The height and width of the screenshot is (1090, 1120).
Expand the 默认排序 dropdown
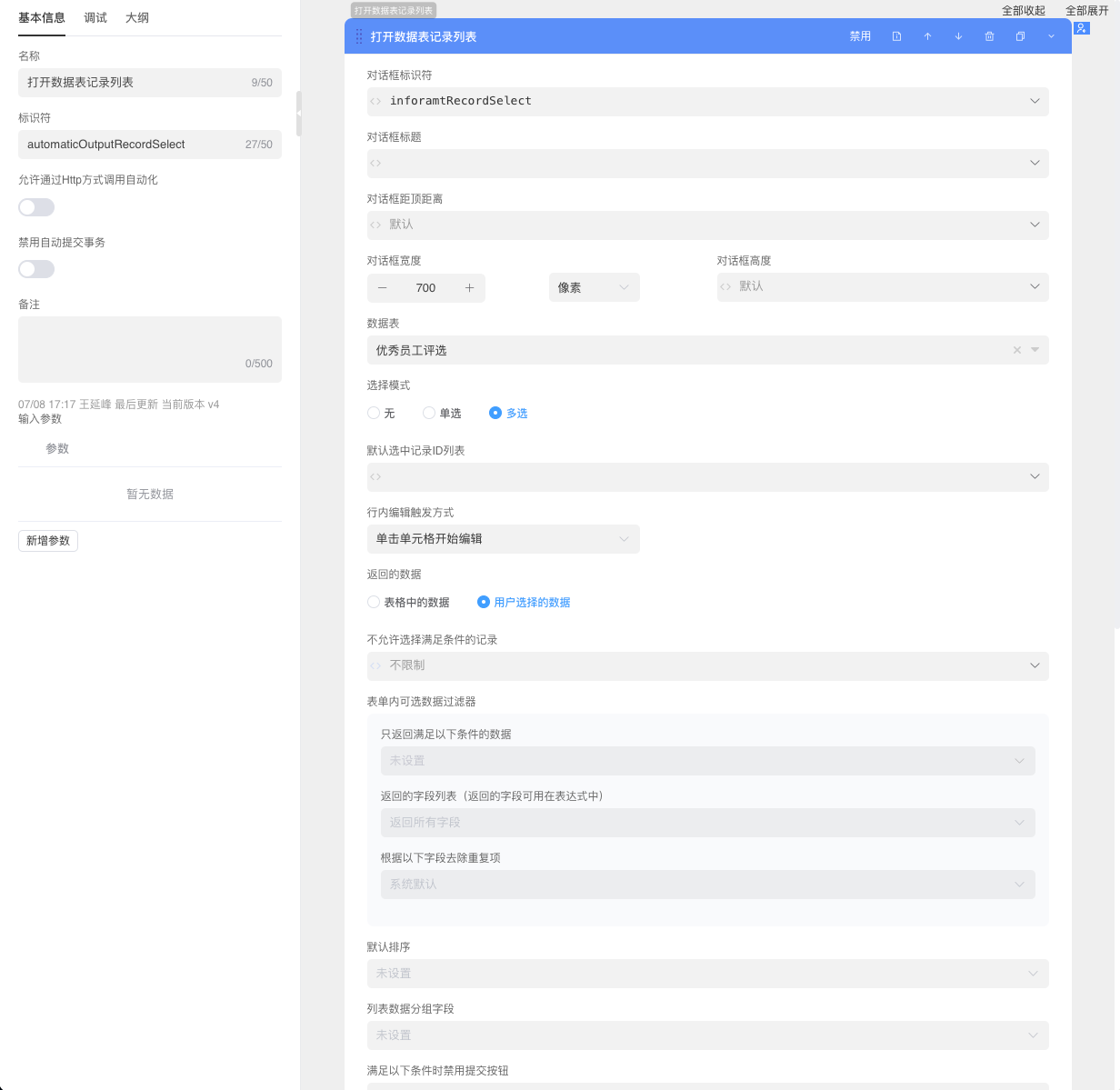click(707, 974)
